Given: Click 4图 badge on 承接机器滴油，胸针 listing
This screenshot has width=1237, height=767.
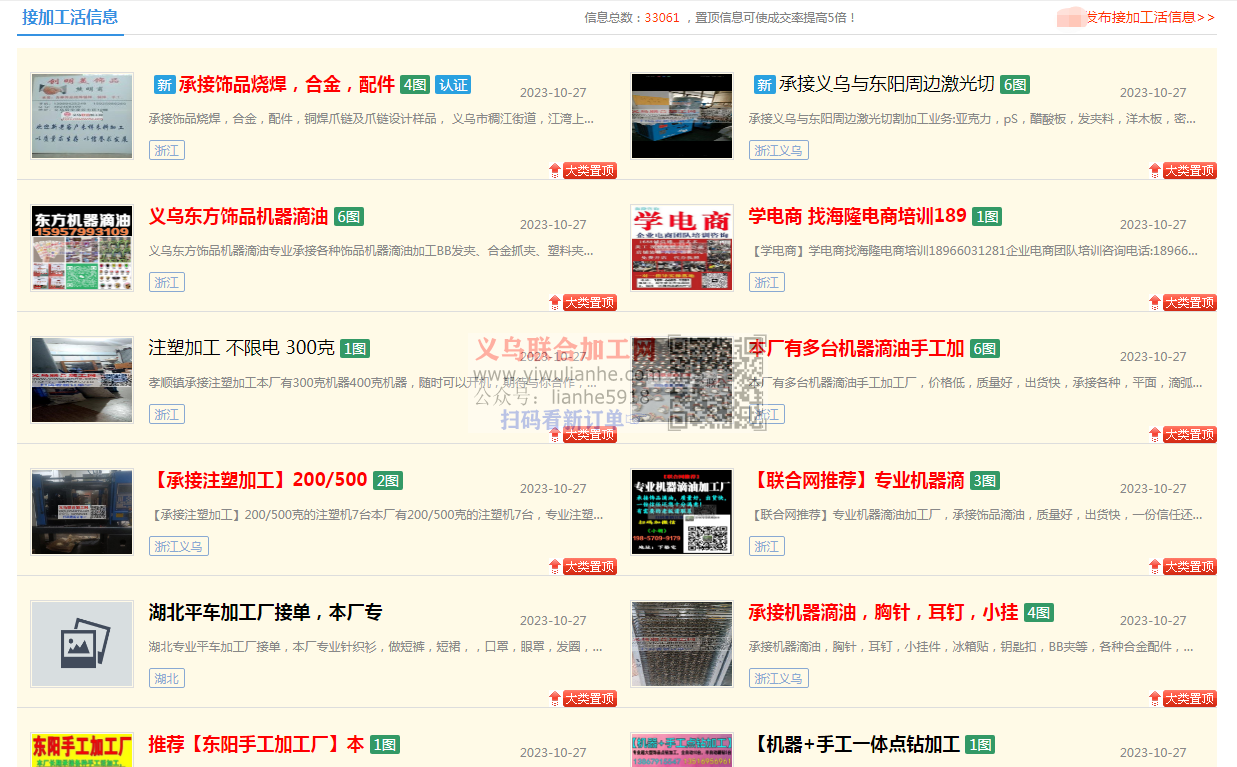Looking at the screenshot, I should click(1038, 613).
